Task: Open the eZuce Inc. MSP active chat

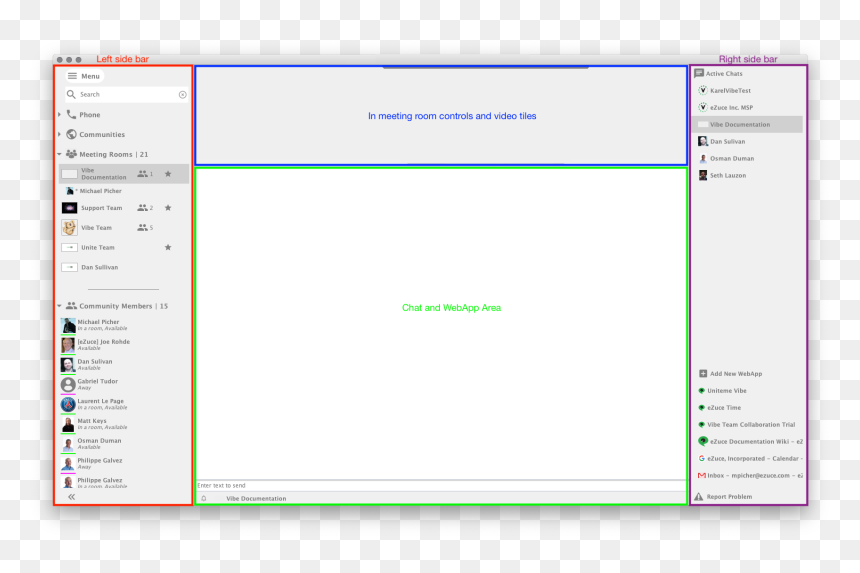Action: tap(731, 107)
